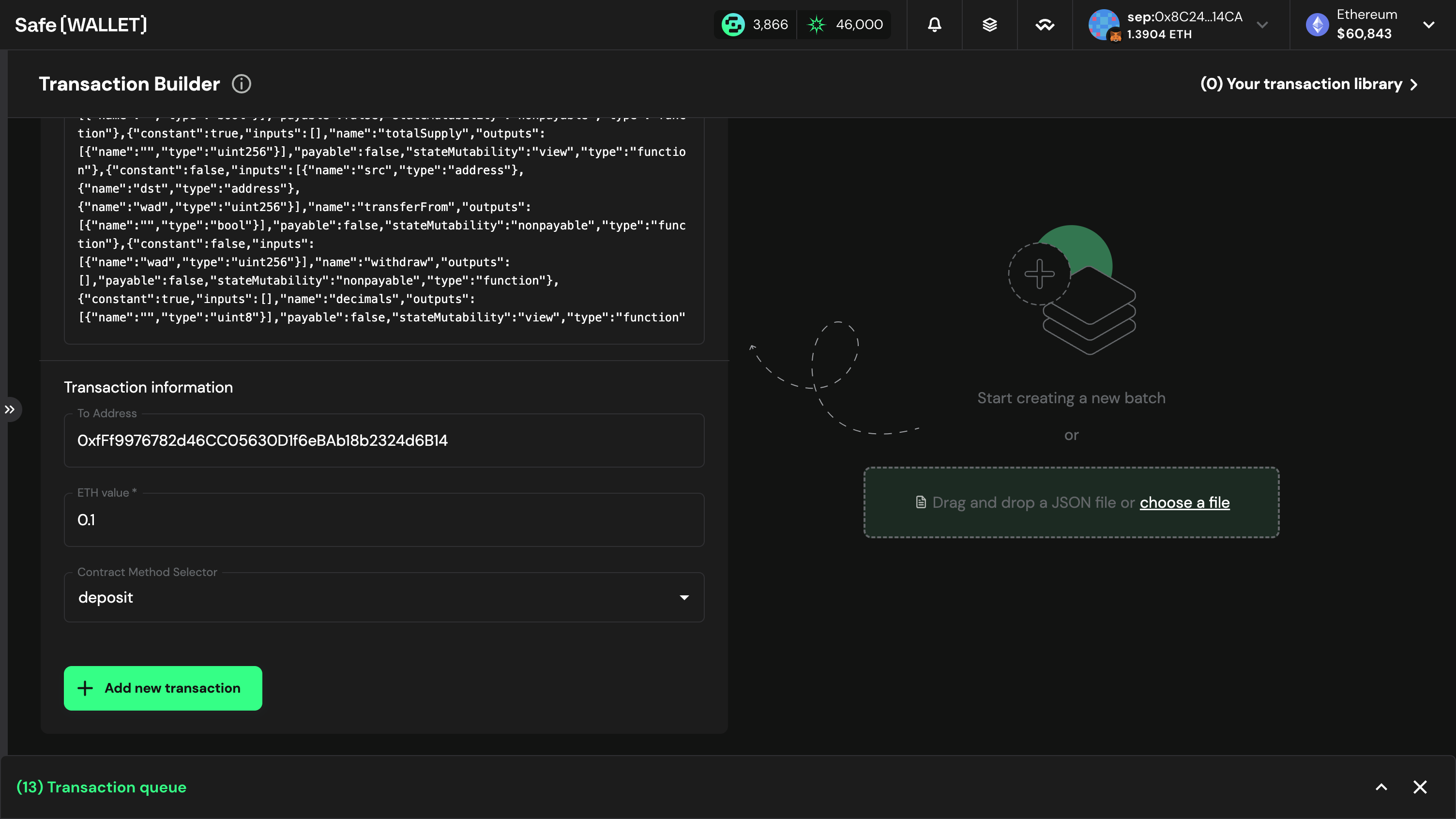Open the WalletConnect icon

[x=1045, y=24]
